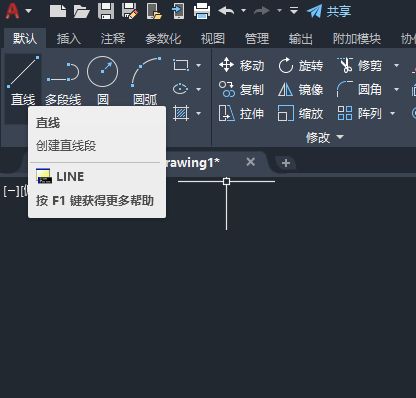Open the redo history dropdown arrow
The image size is (416, 398).
click(279, 11)
